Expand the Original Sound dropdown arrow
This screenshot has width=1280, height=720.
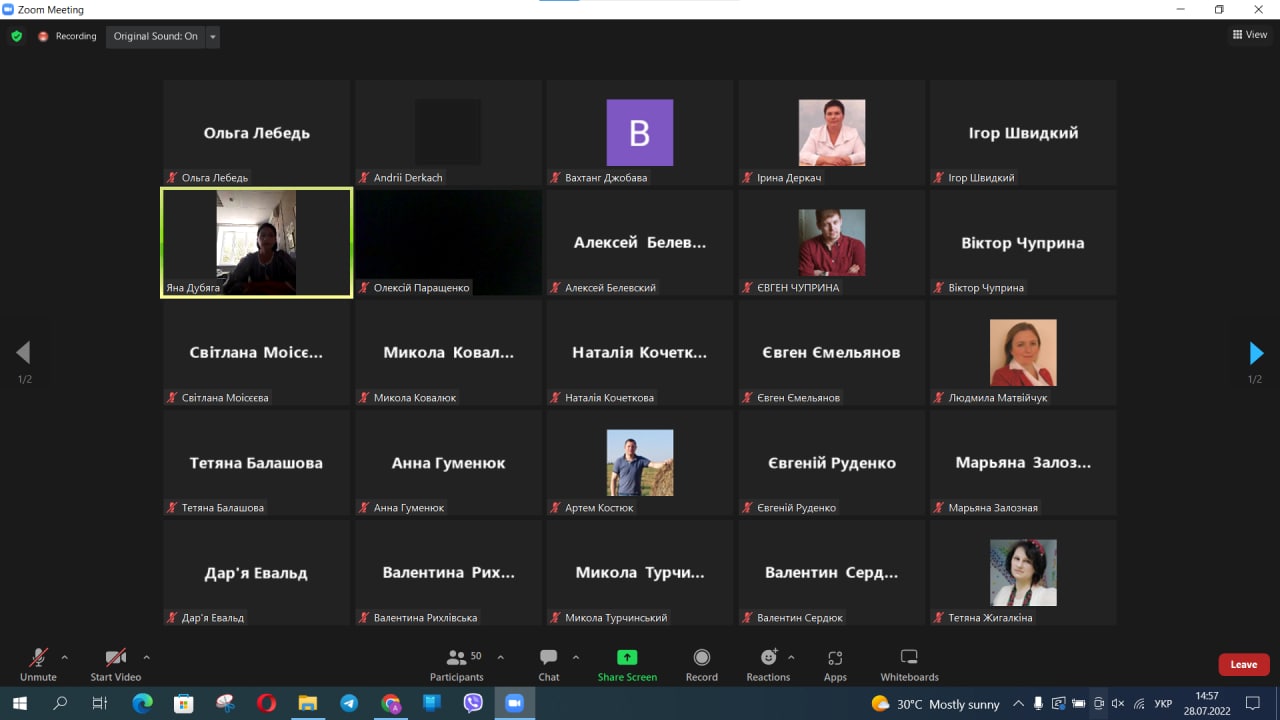click(x=212, y=37)
